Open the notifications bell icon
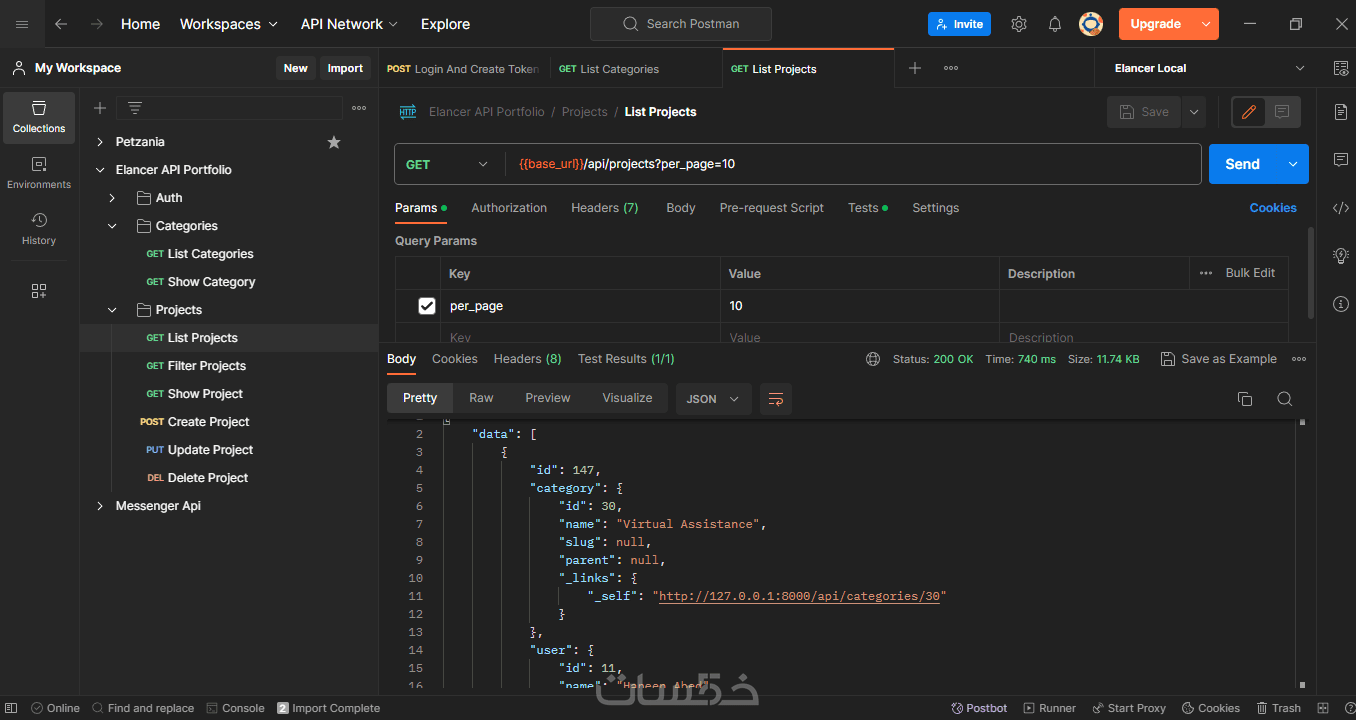 1055,24
